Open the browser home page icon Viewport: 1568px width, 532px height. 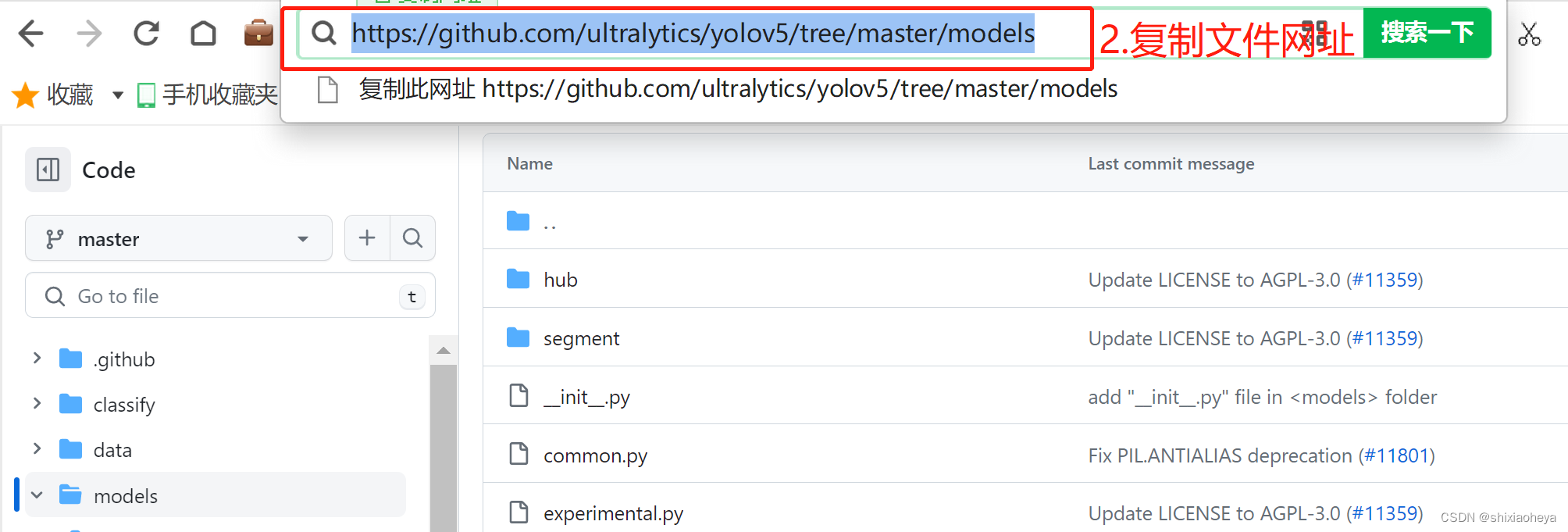(203, 34)
